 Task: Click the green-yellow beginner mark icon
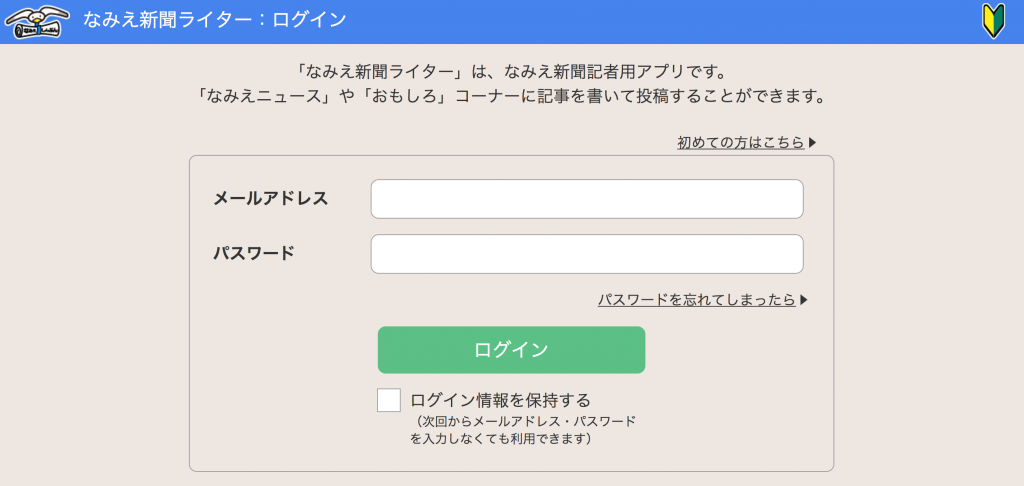tap(993, 21)
